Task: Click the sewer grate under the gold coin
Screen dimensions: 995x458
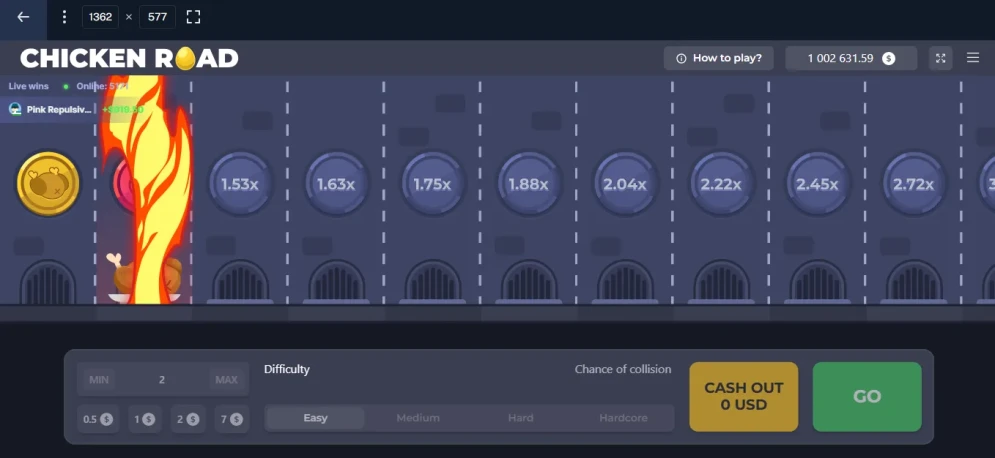Action: click(48, 281)
